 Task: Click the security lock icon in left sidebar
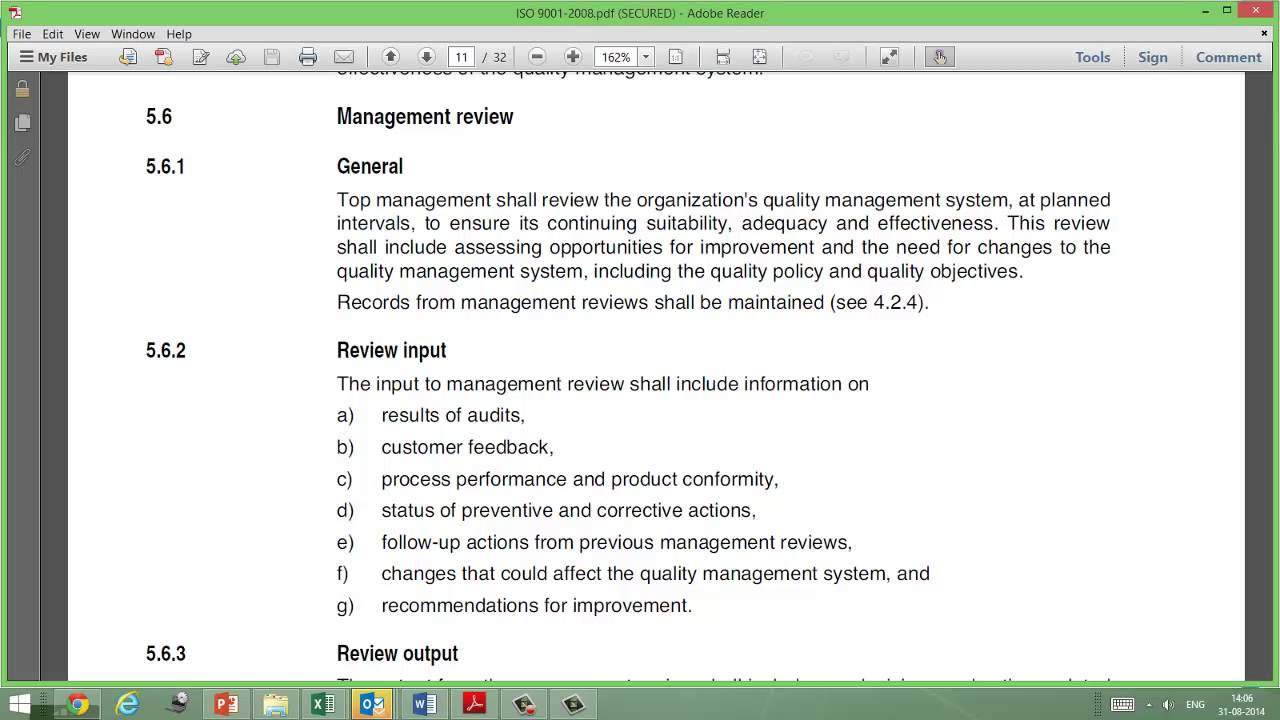pos(22,89)
